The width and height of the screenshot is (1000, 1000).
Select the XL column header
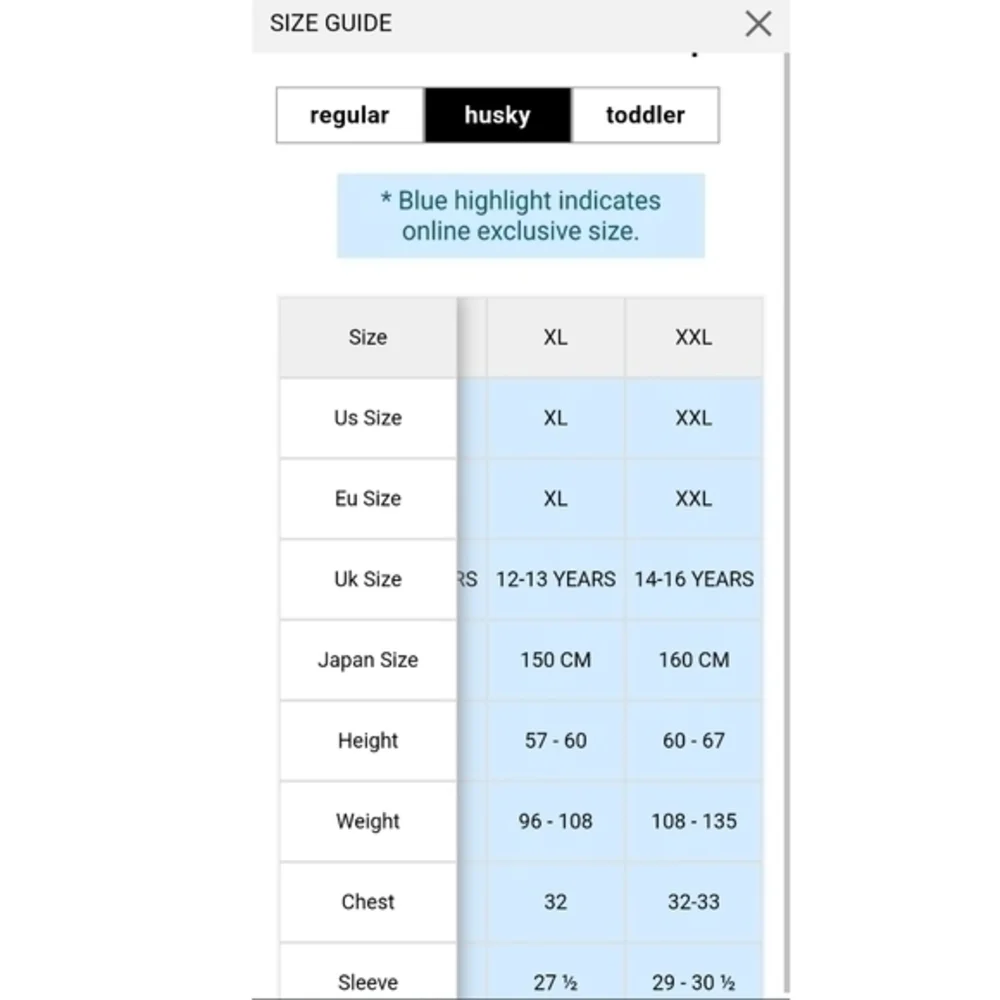[x=555, y=337]
